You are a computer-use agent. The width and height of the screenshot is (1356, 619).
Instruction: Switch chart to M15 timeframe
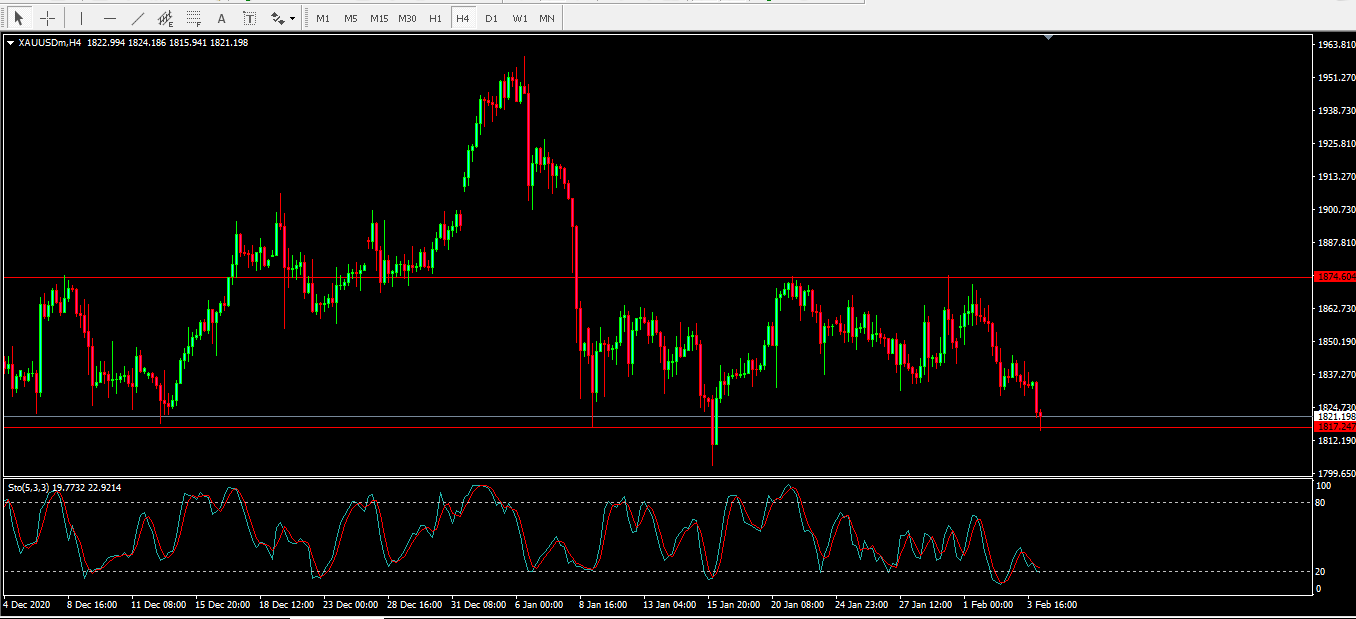point(379,18)
